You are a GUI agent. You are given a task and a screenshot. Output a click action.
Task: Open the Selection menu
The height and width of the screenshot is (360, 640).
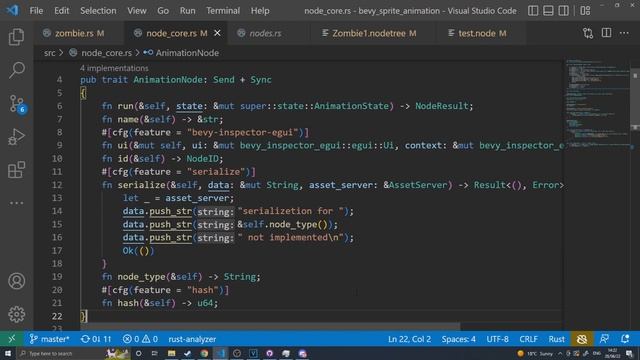click(98, 11)
